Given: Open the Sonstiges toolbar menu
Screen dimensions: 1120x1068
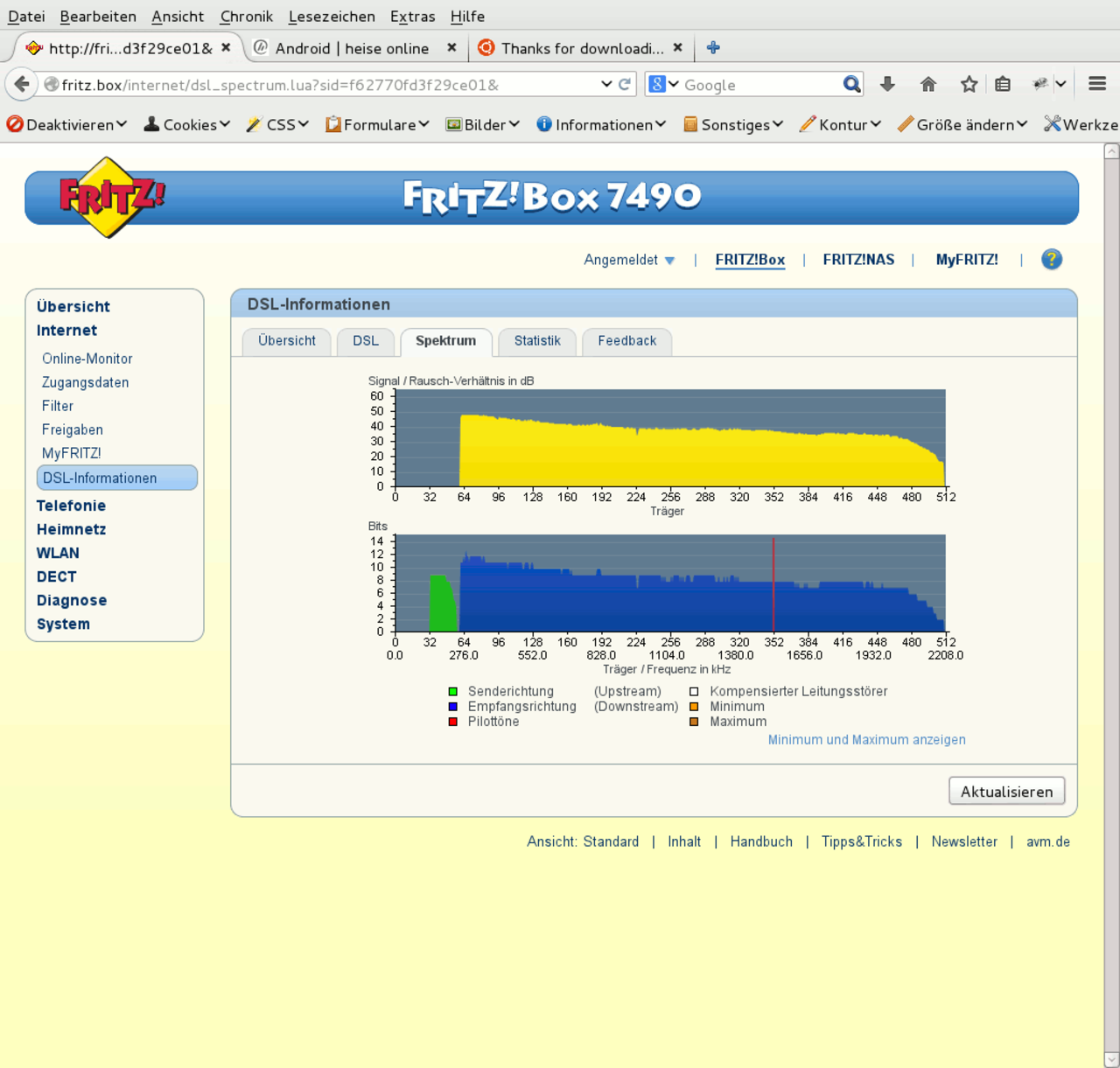Looking at the screenshot, I should pyautogui.click(x=733, y=124).
